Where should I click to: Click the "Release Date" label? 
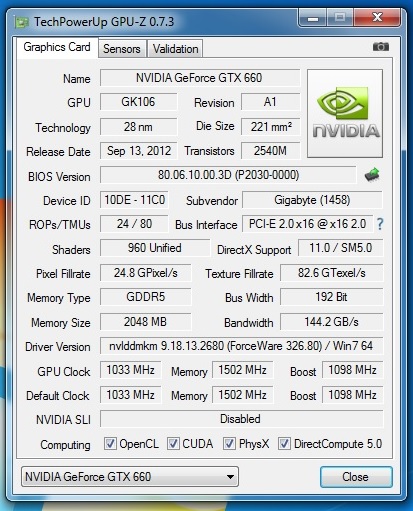(x=58, y=152)
